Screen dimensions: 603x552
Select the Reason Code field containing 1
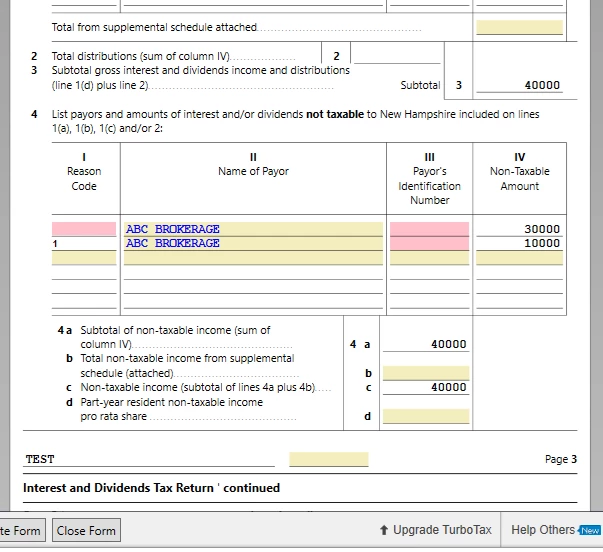84,243
